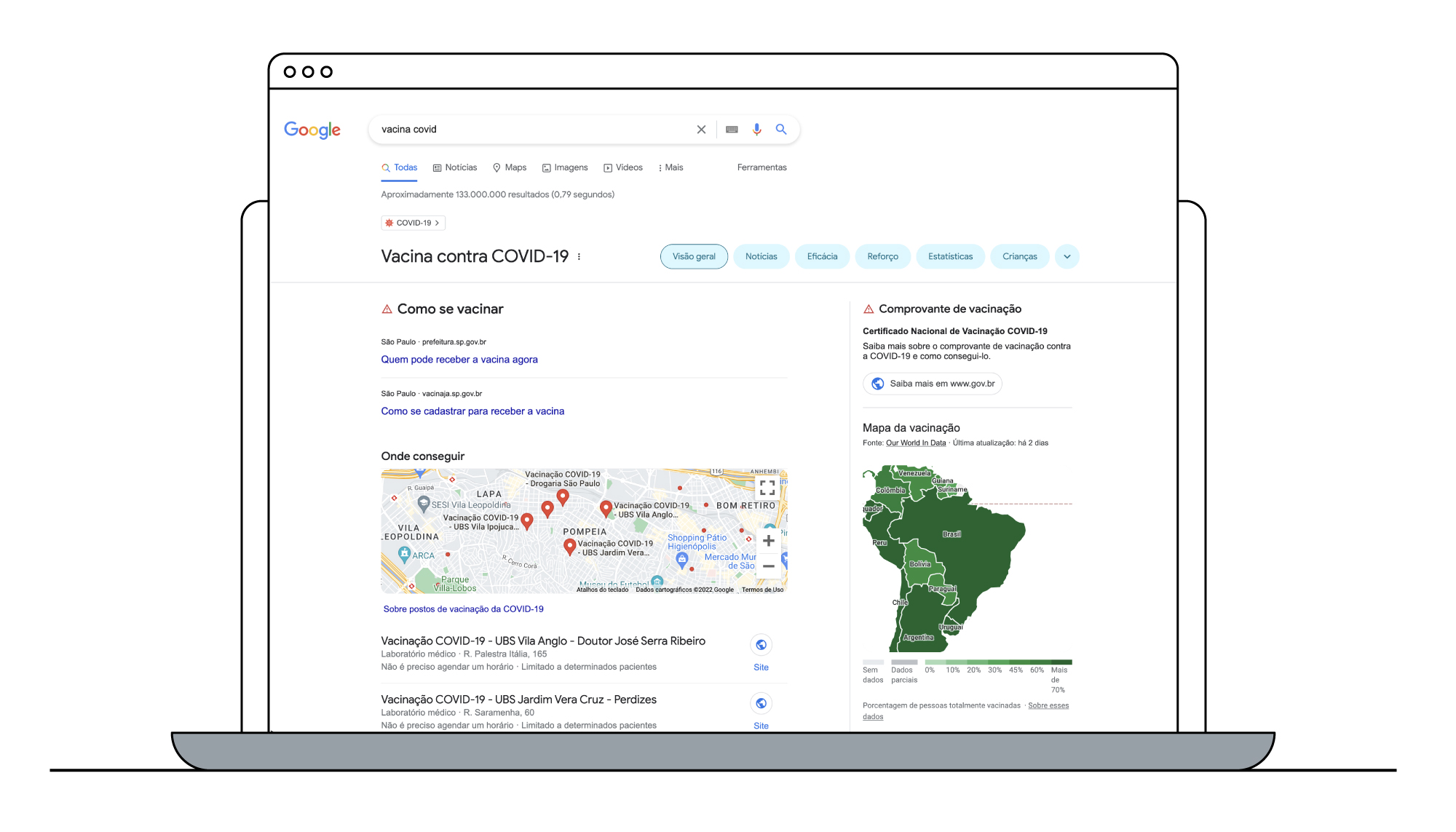Open Ferramentas search tools
The height and width of the screenshot is (832, 1456).
click(x=762, y=167)
